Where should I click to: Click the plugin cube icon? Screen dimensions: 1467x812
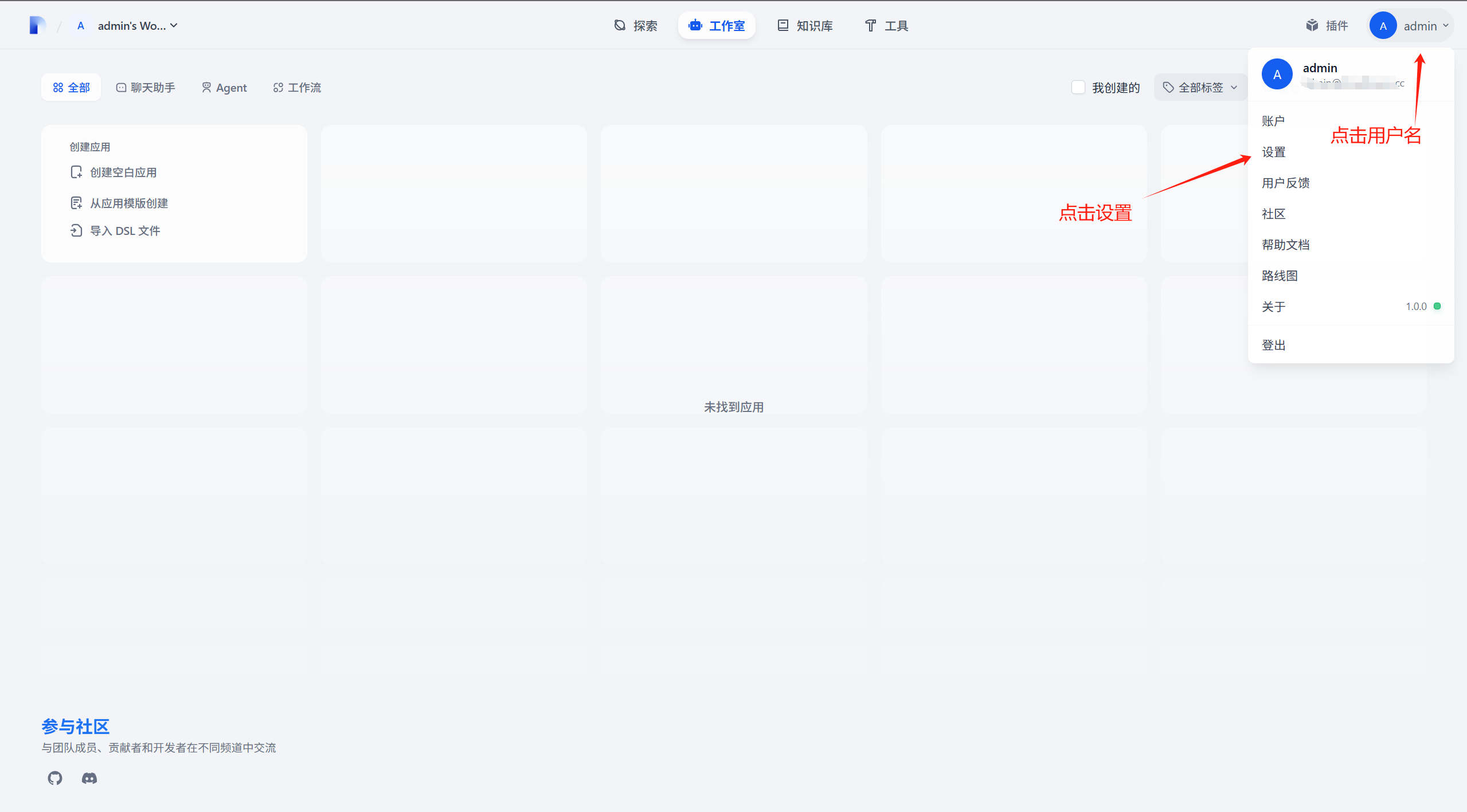pyautogui.click(x=1312, y=25)
